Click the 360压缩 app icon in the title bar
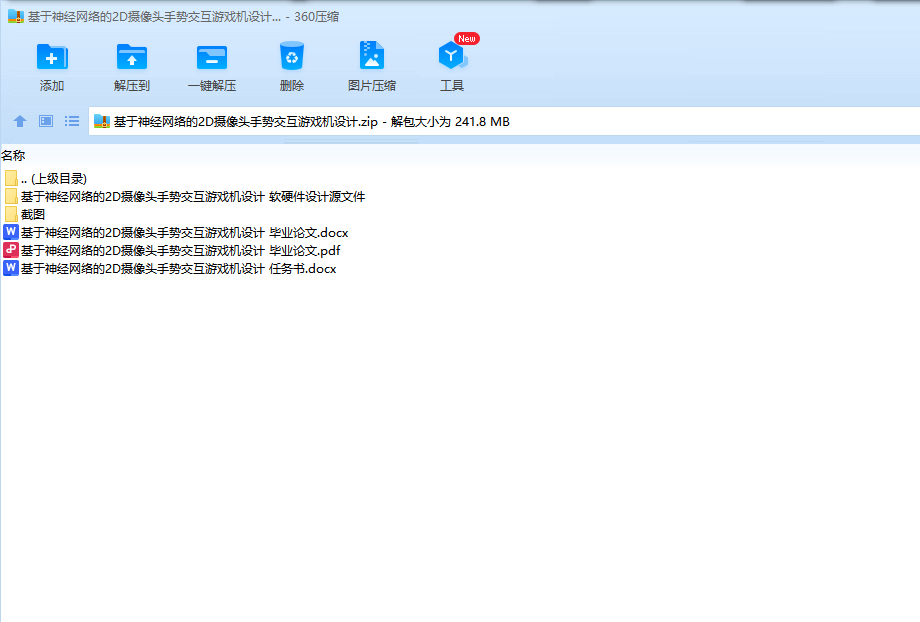This screenshot has width=920, height=622. (x=15, y=16)
